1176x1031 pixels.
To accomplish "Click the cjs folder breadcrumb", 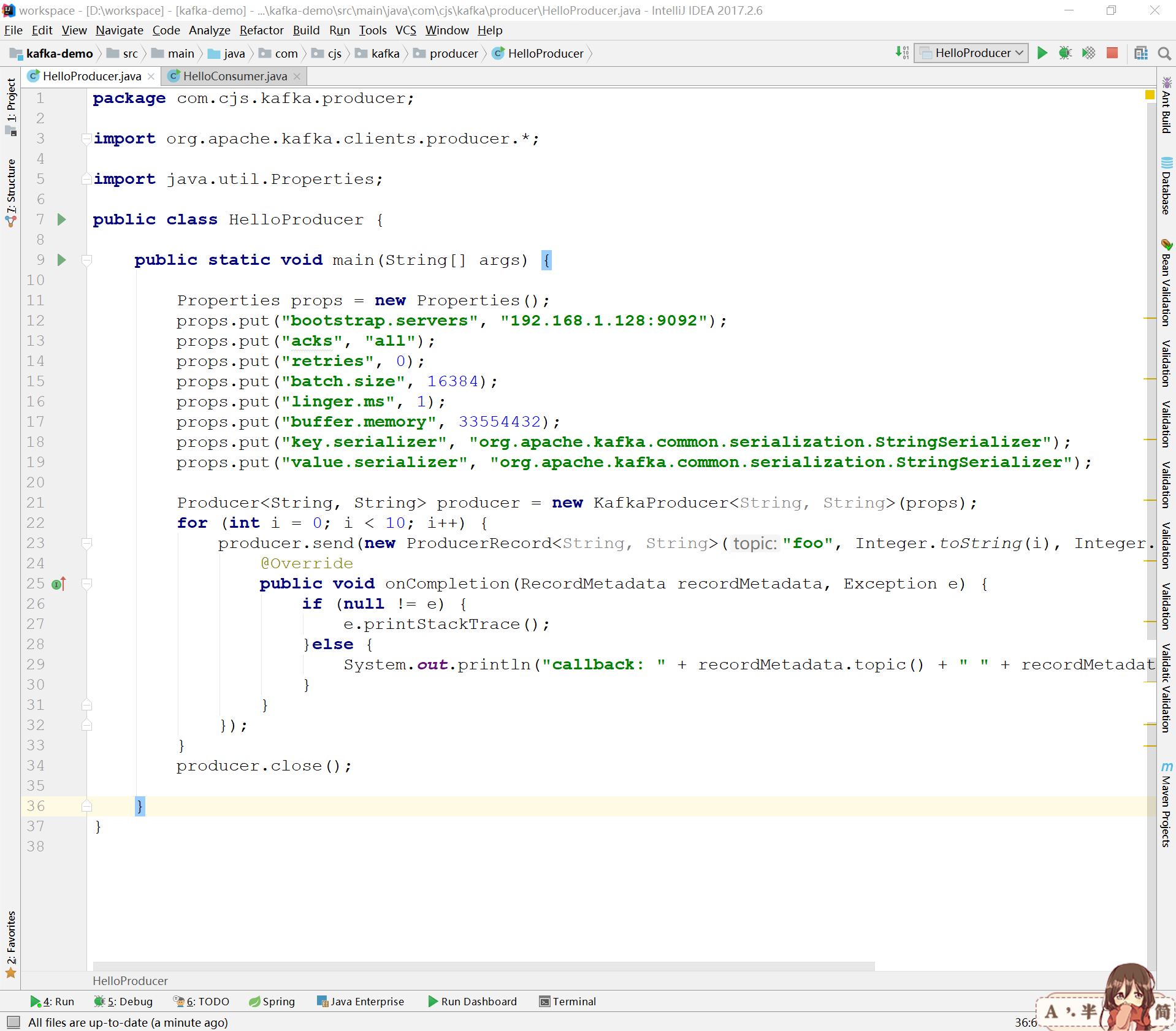I will point(326,53).
